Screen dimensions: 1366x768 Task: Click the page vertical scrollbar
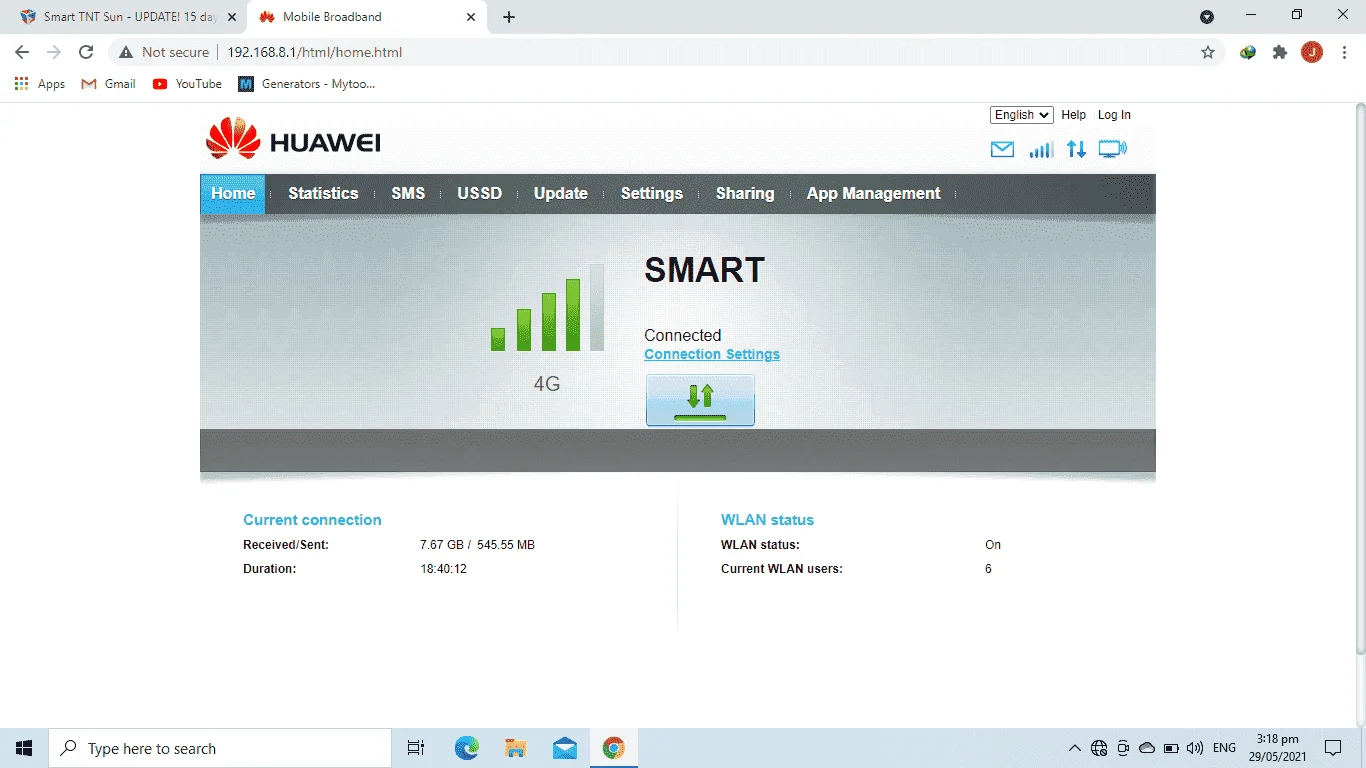coord(1359,380)
